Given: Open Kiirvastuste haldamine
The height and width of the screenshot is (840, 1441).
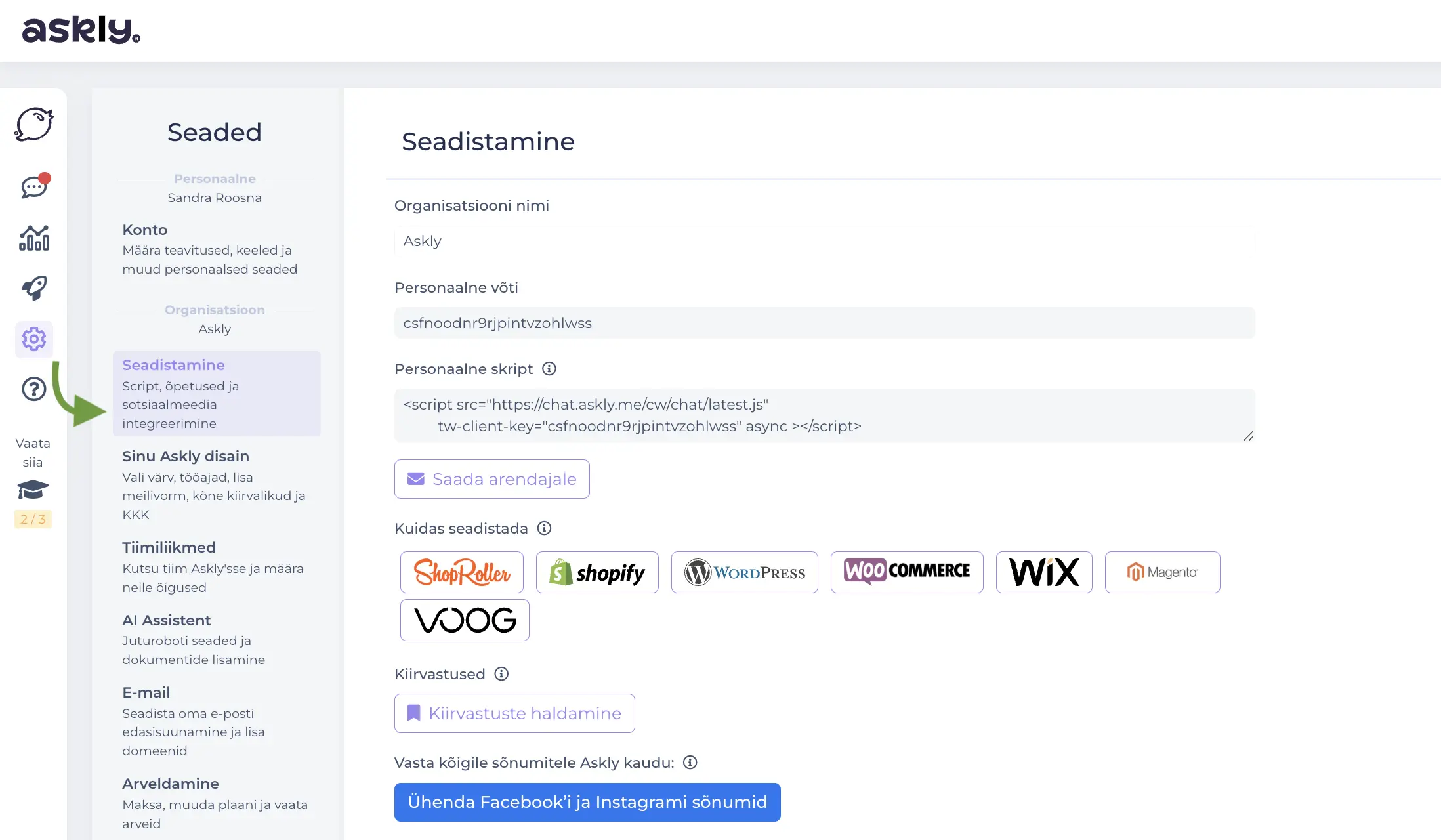Looking at the screenshot, I should pyautogui.click(x=514, y=713).
